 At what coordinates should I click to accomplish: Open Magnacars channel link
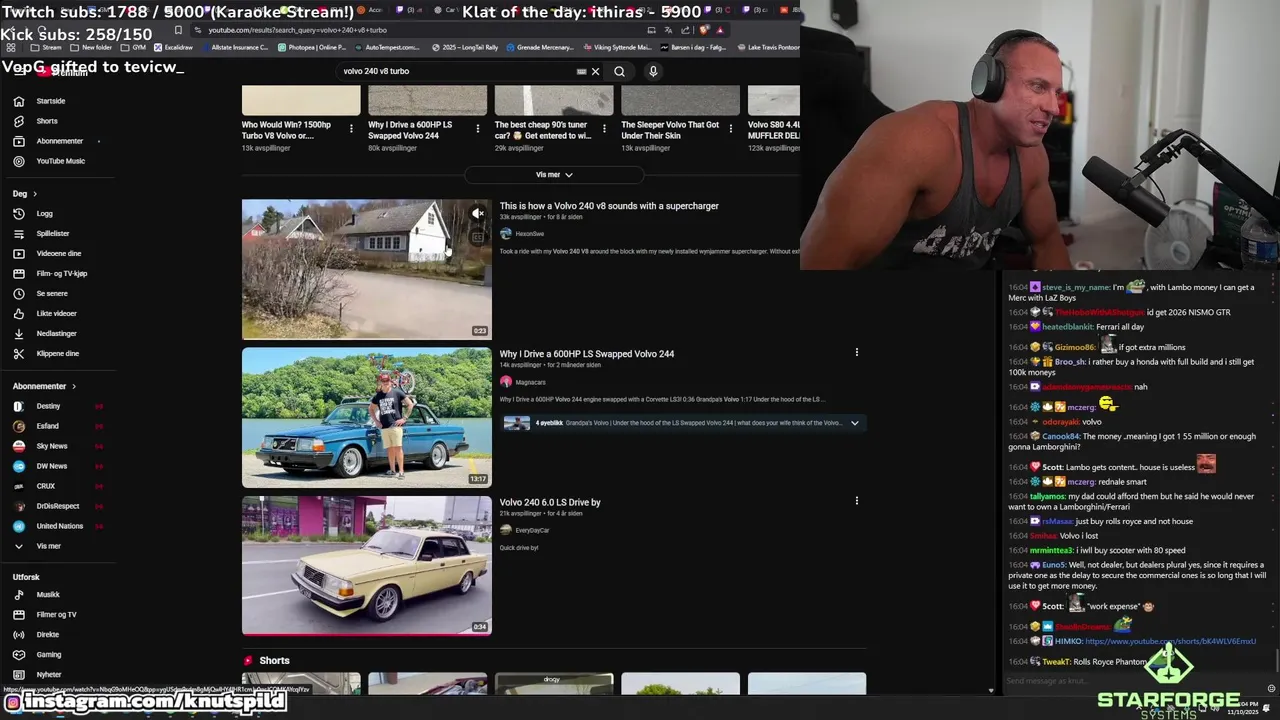(x=530, y=382)
